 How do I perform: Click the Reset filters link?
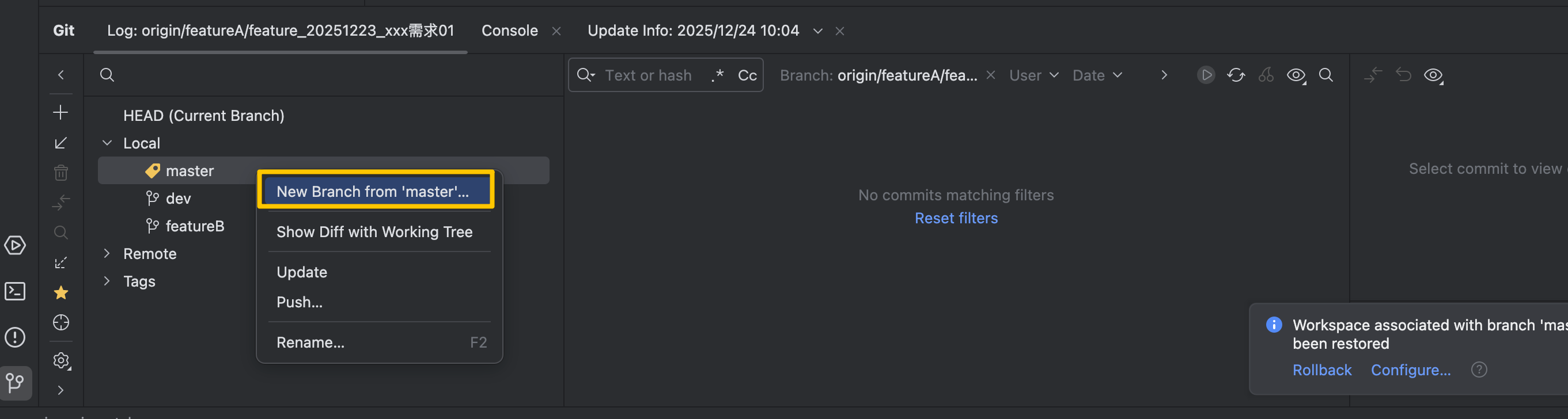click(x=956, y=218)
